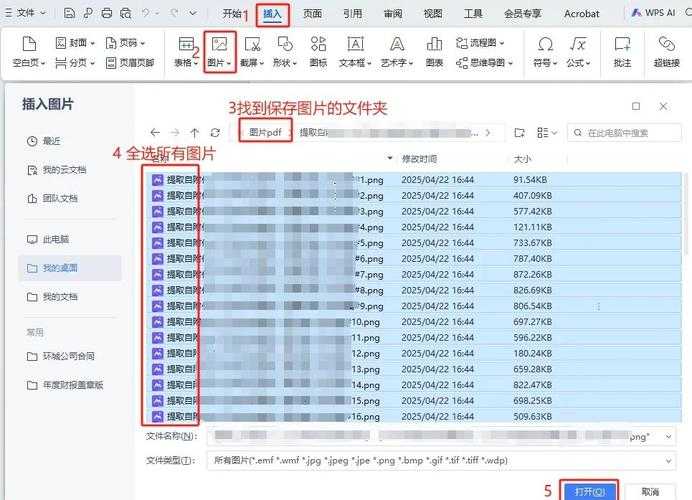Image resolution: width=692 pixels, height=500 pixels.
Task: Open the 流程图 flowchart dropdown
Action: 480,43
